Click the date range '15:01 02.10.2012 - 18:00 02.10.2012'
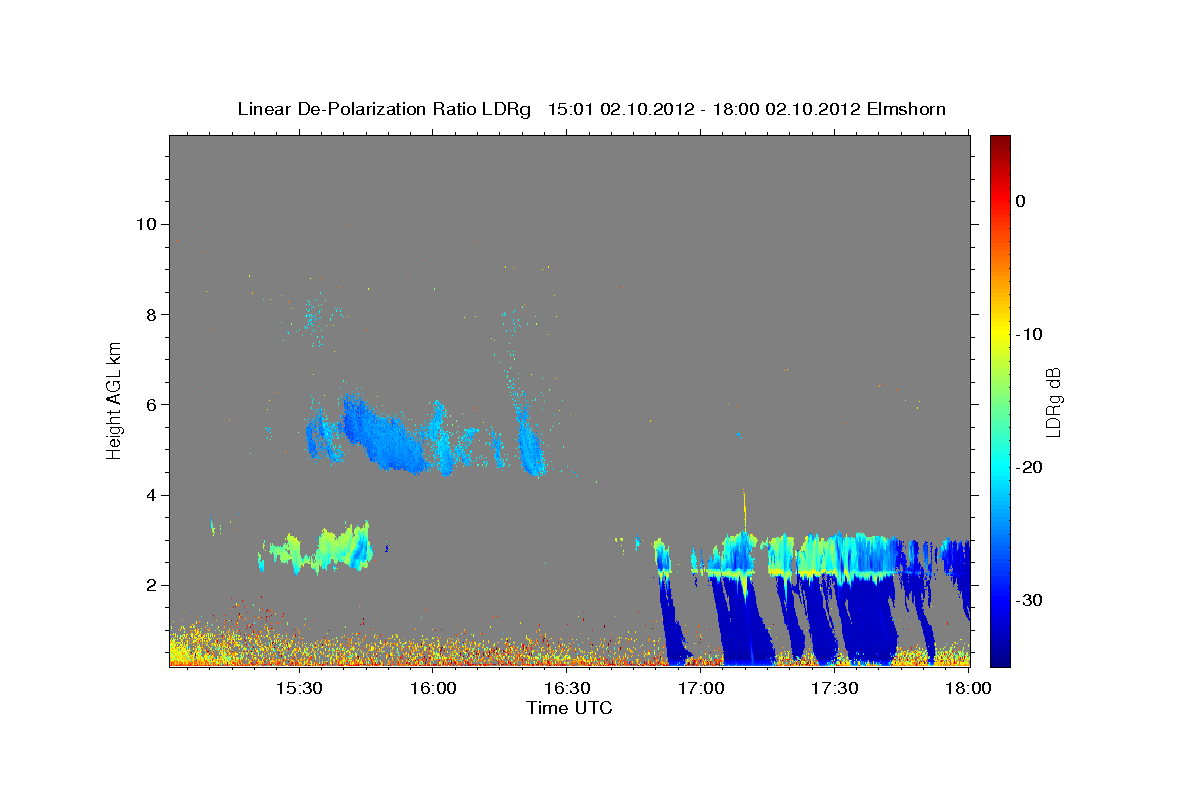 702,109
